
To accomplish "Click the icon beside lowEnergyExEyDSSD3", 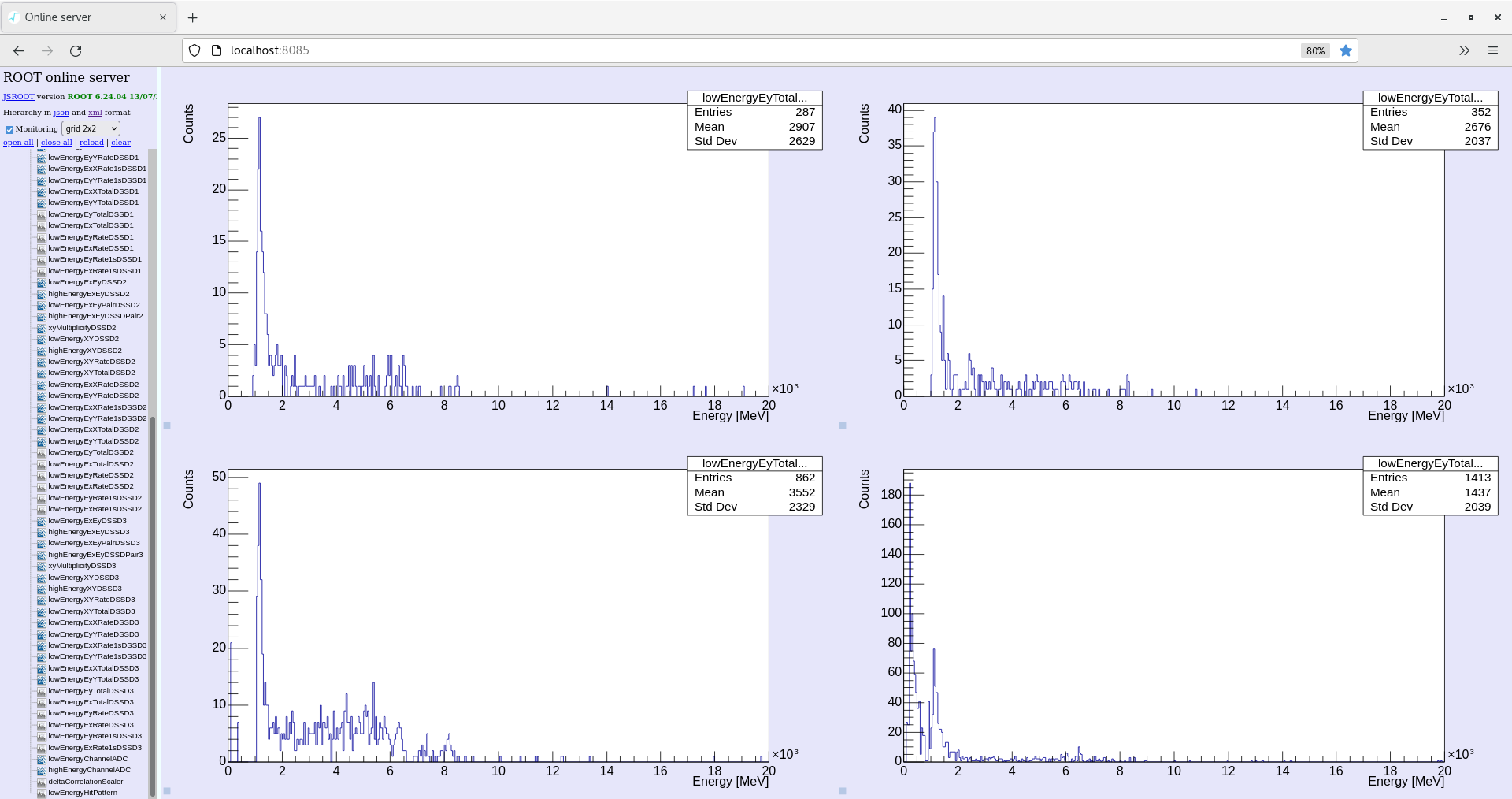I will pyautogui.click(x=42, y=521).
